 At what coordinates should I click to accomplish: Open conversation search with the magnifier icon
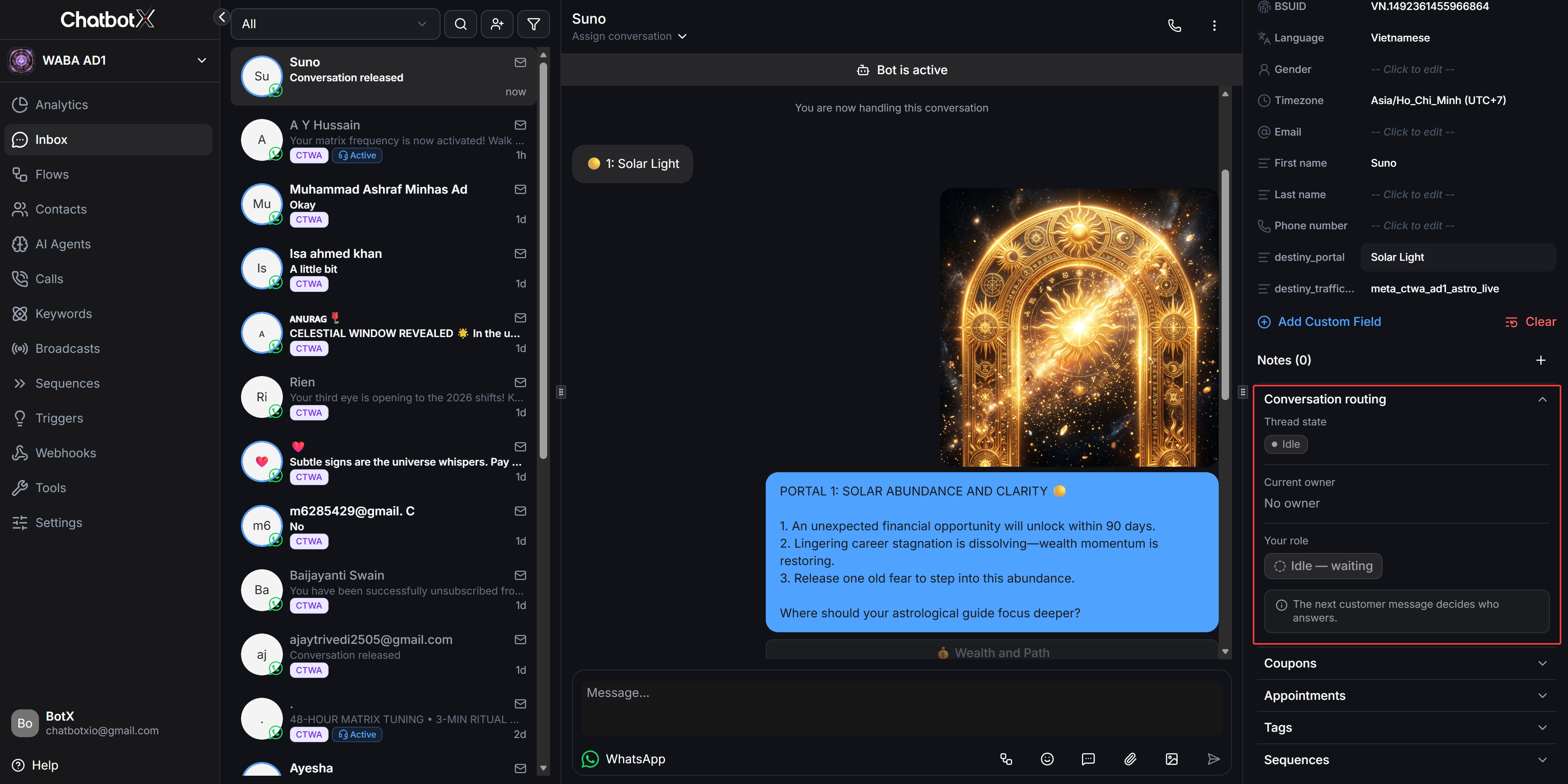pos(461,24)
